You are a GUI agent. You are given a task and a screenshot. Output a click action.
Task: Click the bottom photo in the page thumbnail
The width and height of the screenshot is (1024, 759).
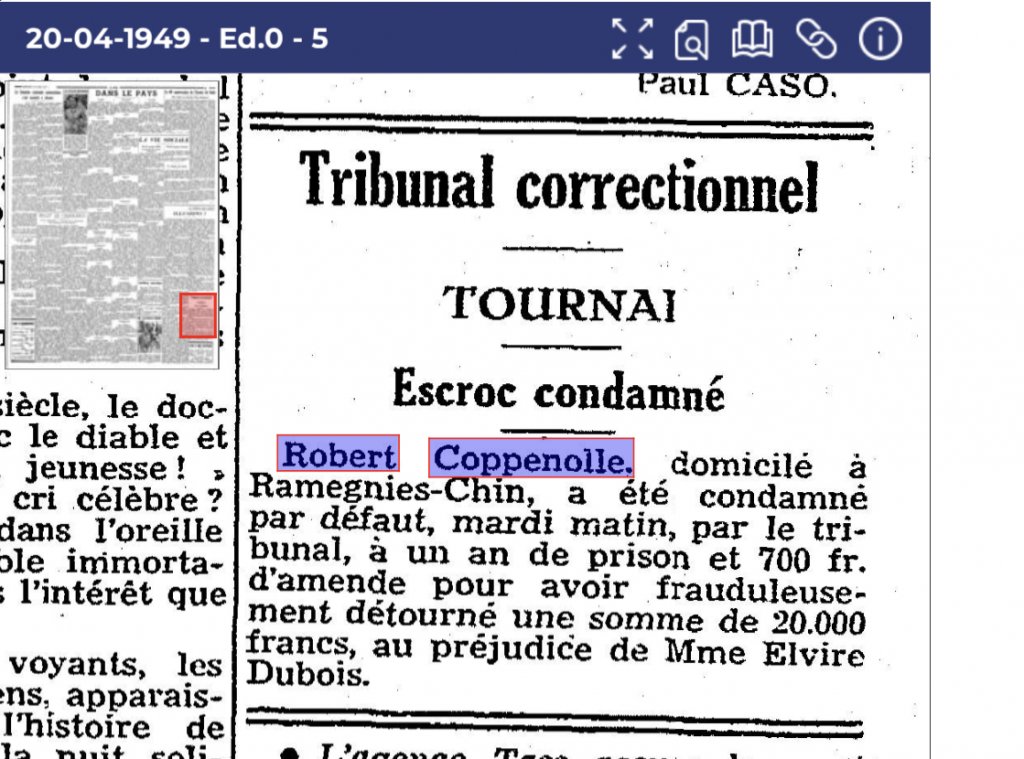point(150,334)
